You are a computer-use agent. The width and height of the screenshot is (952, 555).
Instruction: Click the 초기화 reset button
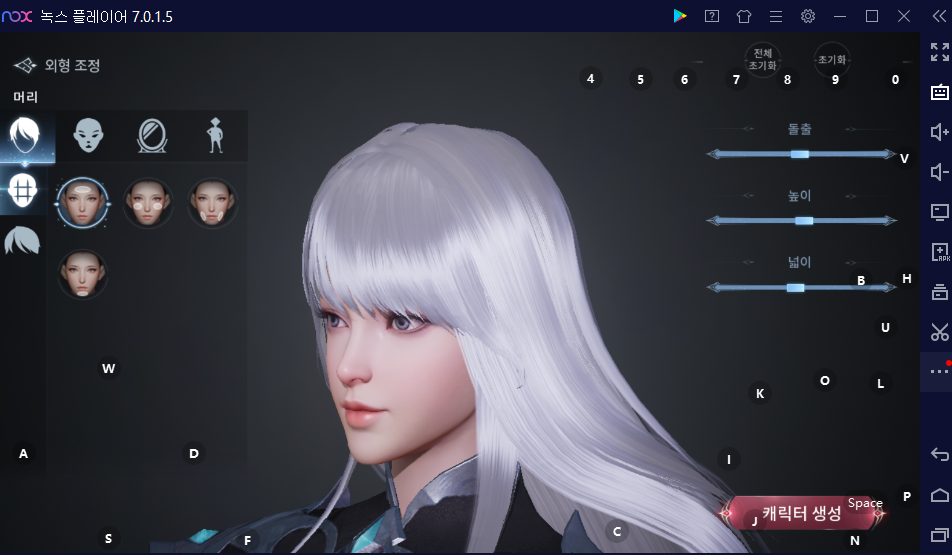coord(832,60)
